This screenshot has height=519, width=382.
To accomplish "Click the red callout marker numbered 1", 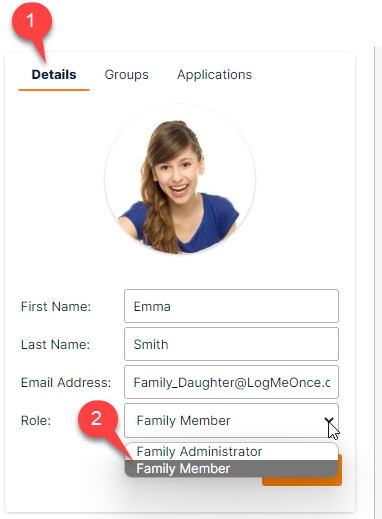I will pos(32,22).
